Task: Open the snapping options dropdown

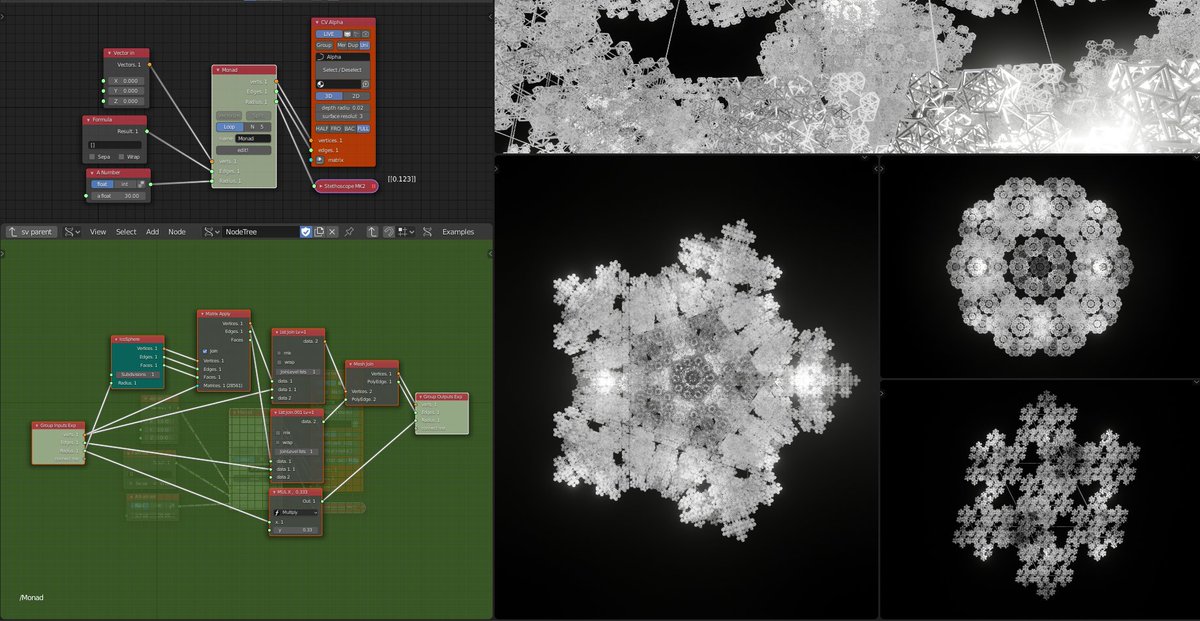Action: pyautogui.click(x=406, y=231)
